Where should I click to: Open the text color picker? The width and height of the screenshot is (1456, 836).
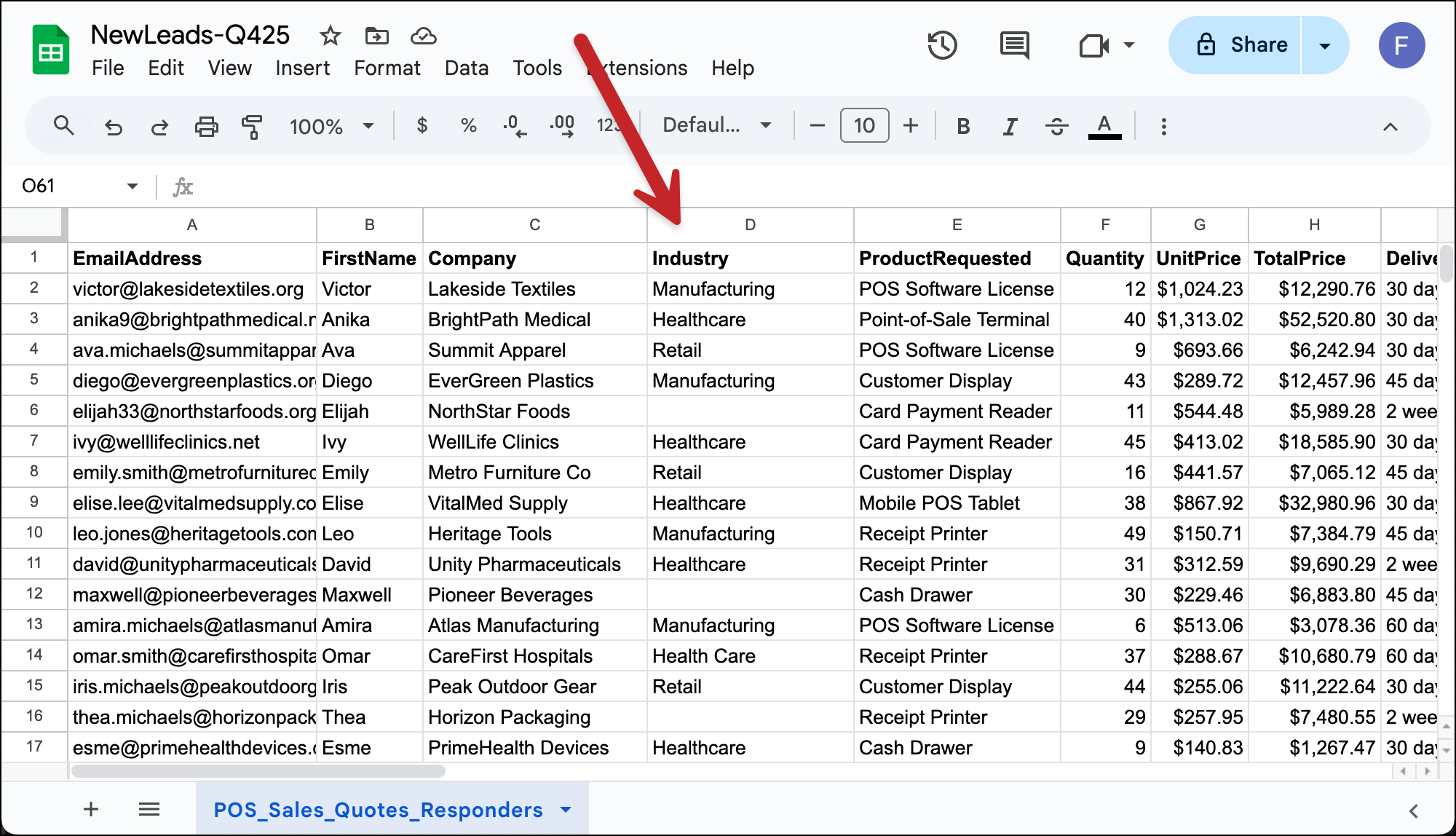click(1104, 125)
